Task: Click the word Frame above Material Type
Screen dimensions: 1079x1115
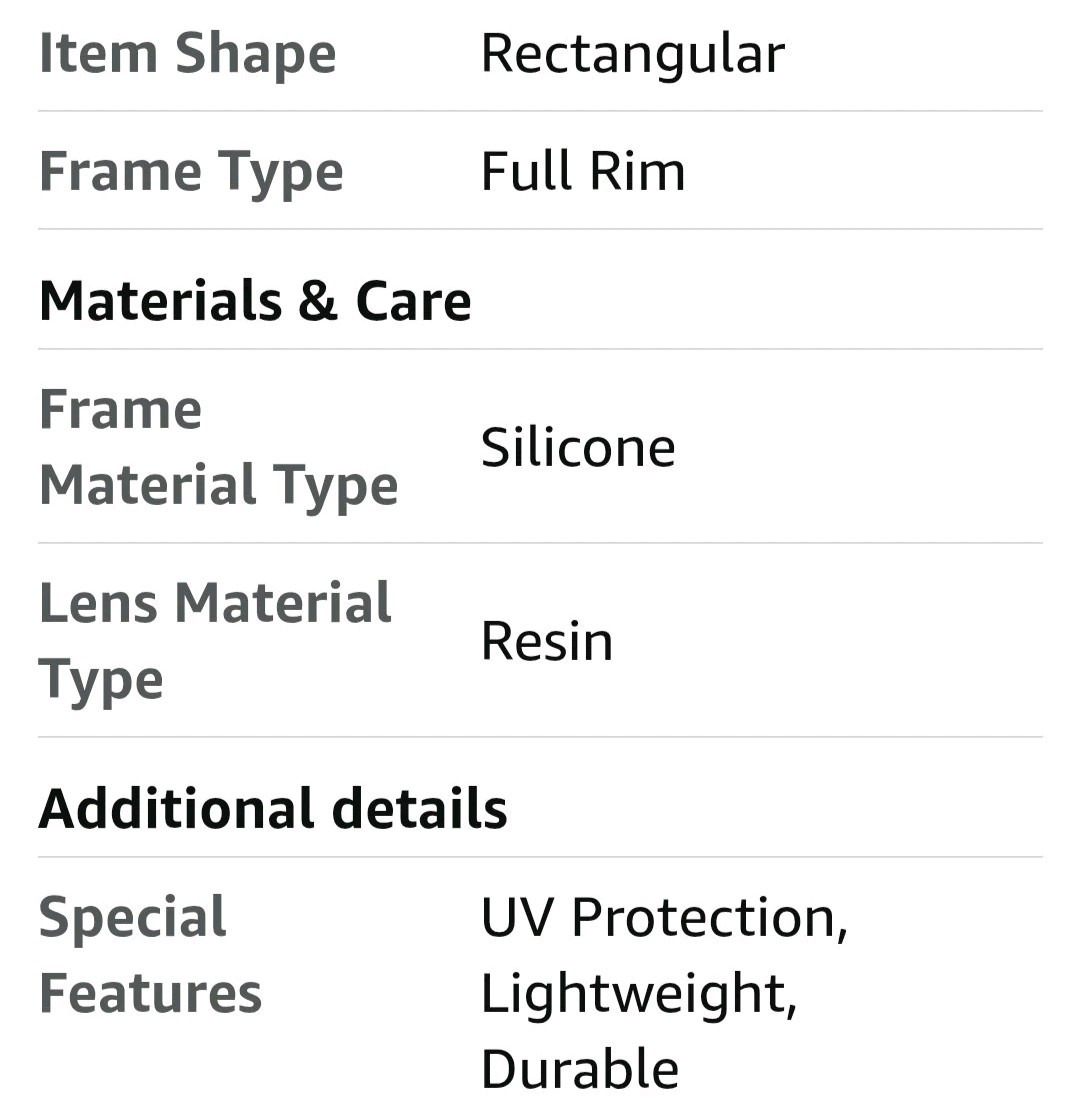Action: coord(120,409)
